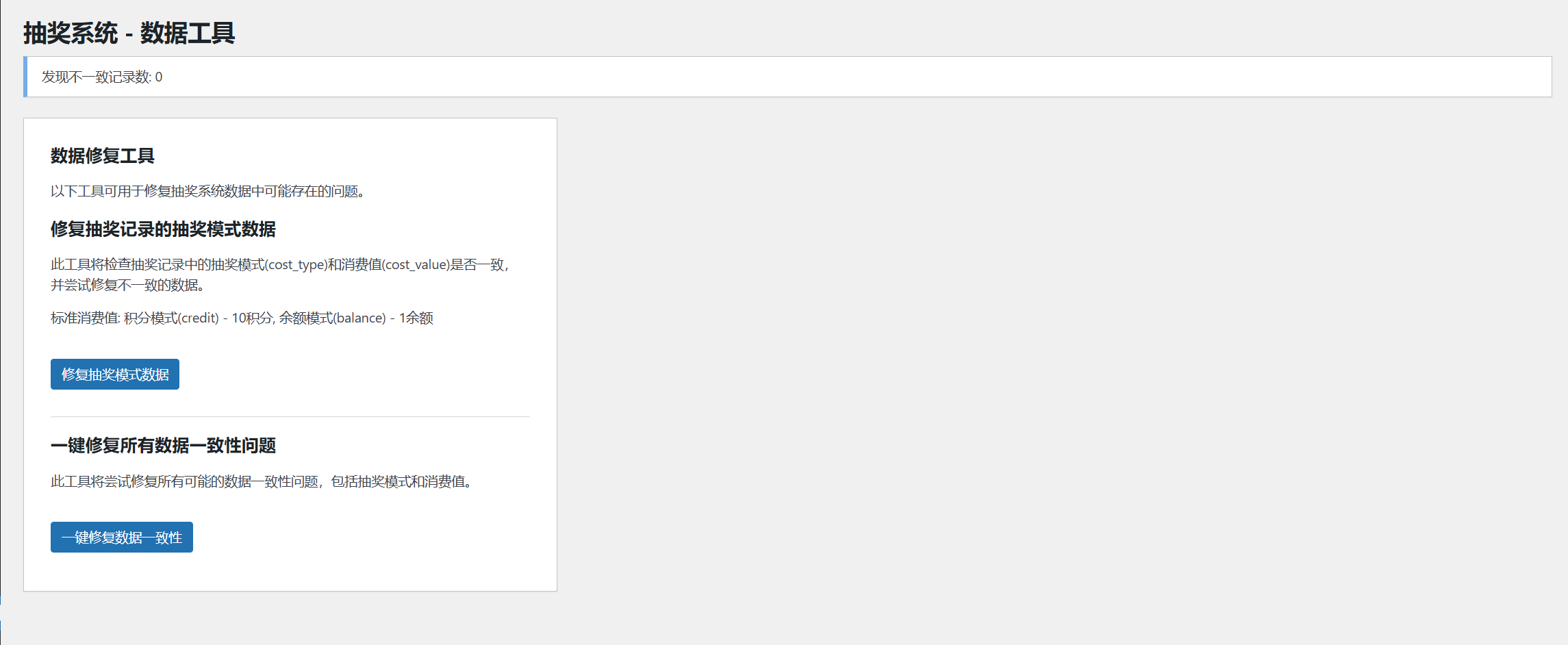Click the 并尝试修复不一致的数据 text line
This screenshot has height=645, width=1568.
[128, 286]
